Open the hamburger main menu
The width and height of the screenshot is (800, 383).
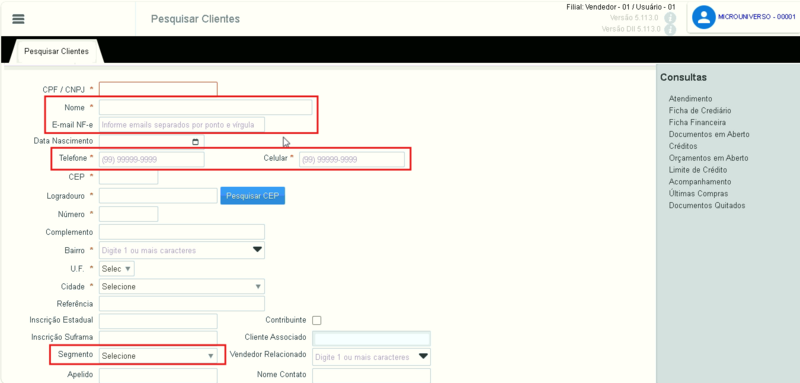tap(18, 19)
